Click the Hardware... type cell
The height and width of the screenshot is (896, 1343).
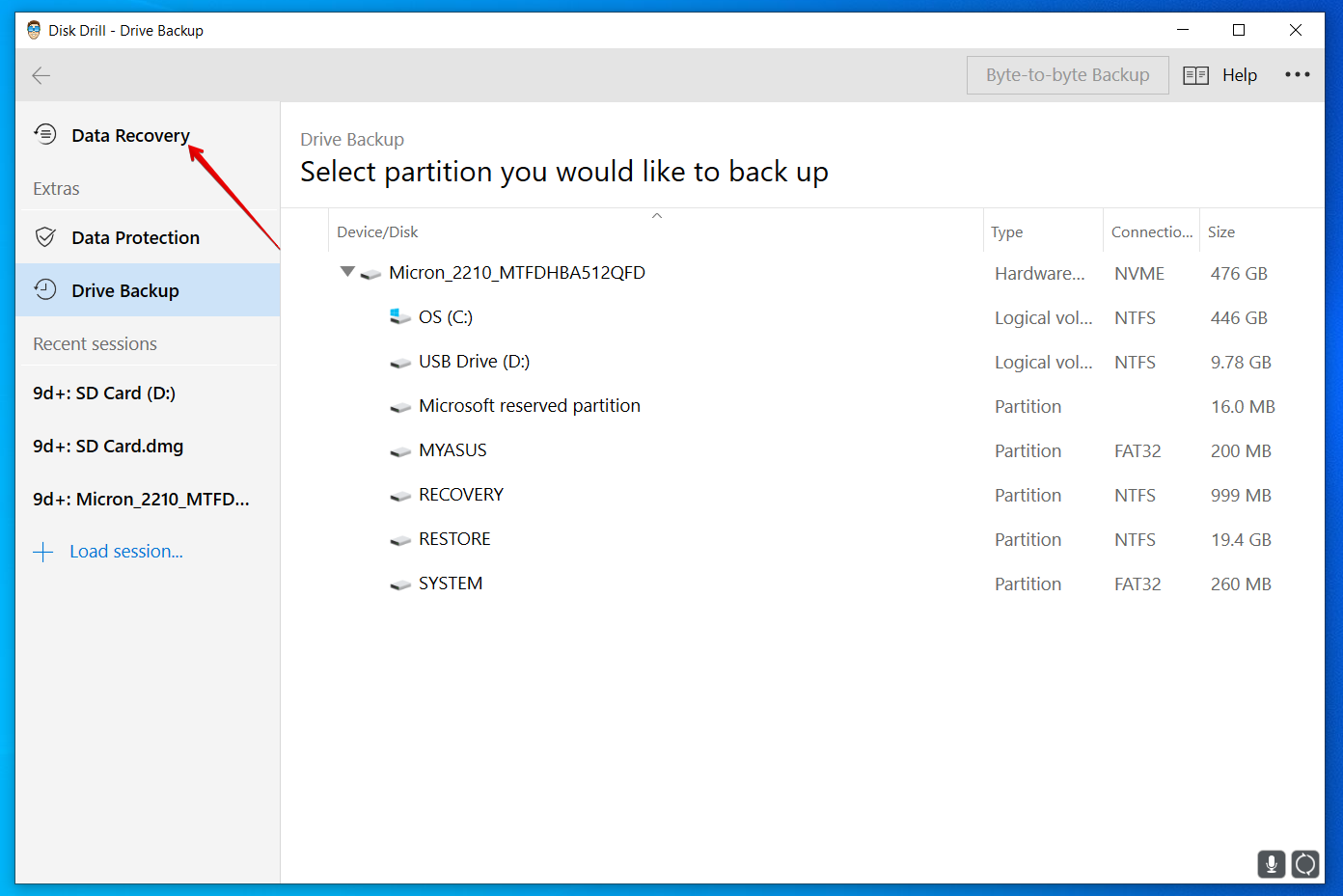click(x=1040, y=274)
